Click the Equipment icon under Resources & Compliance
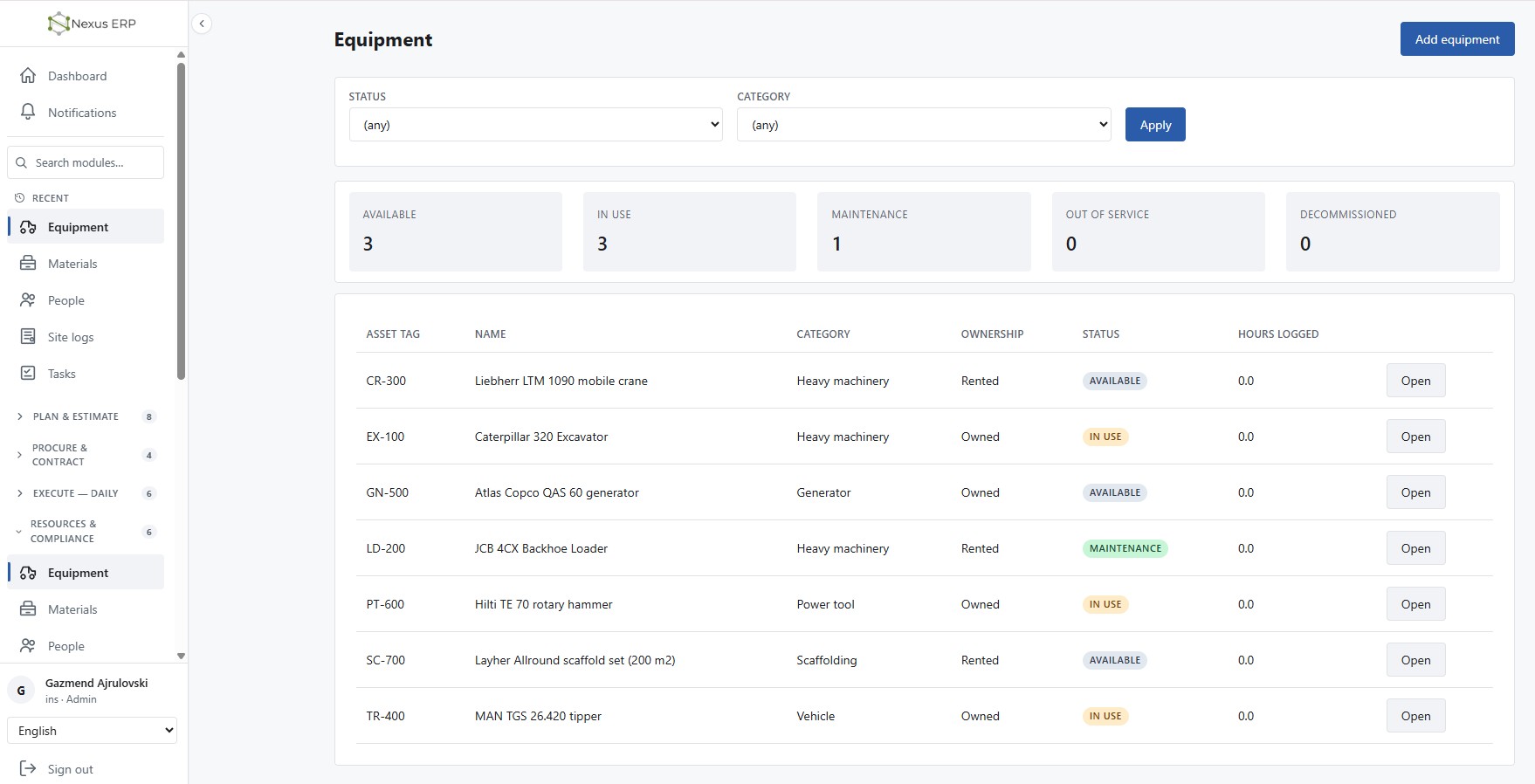1535x784 pixels. (x=28, y=573)
